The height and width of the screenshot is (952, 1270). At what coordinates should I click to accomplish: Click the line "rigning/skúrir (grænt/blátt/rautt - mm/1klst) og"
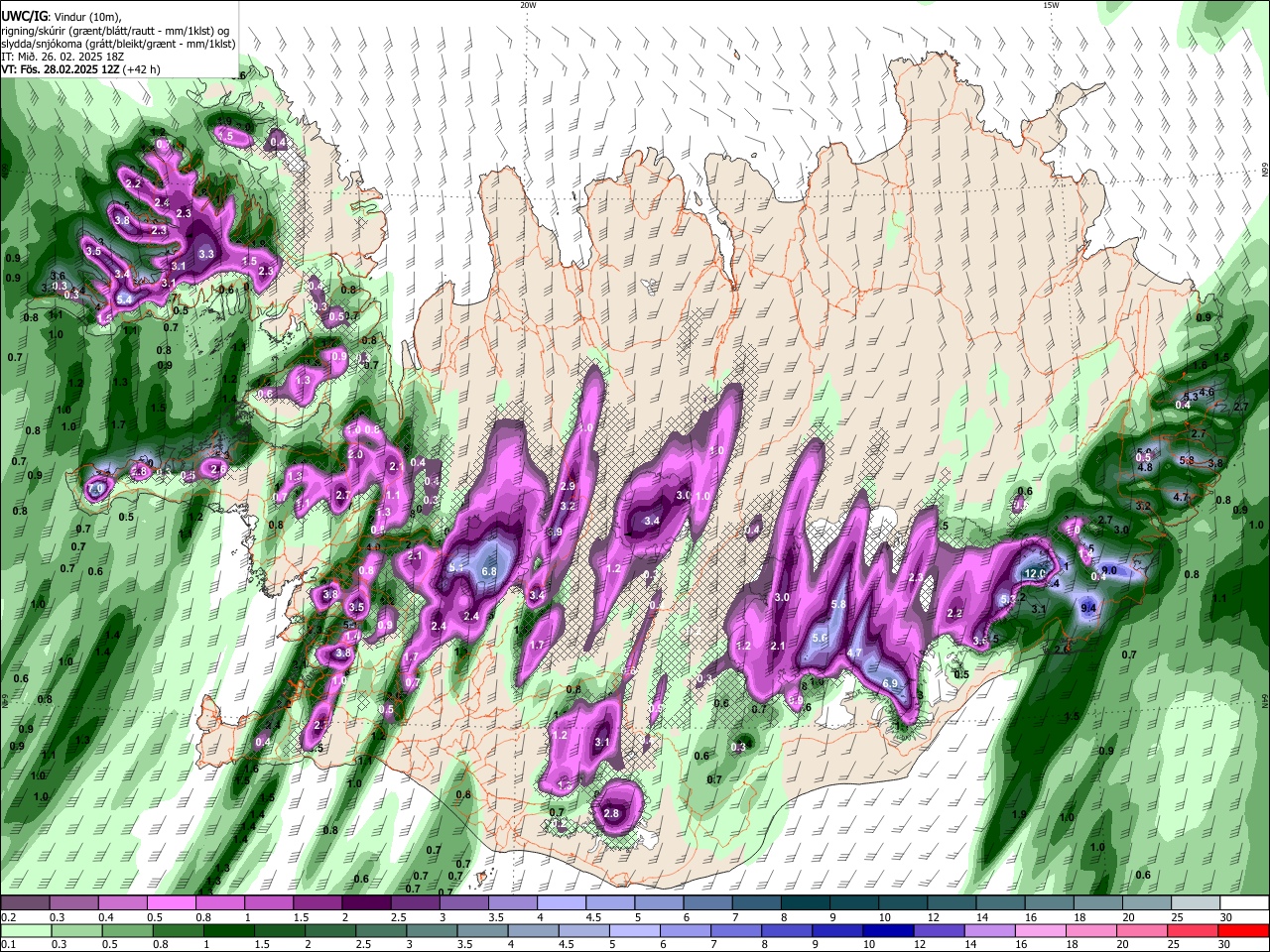click(115, 32)
